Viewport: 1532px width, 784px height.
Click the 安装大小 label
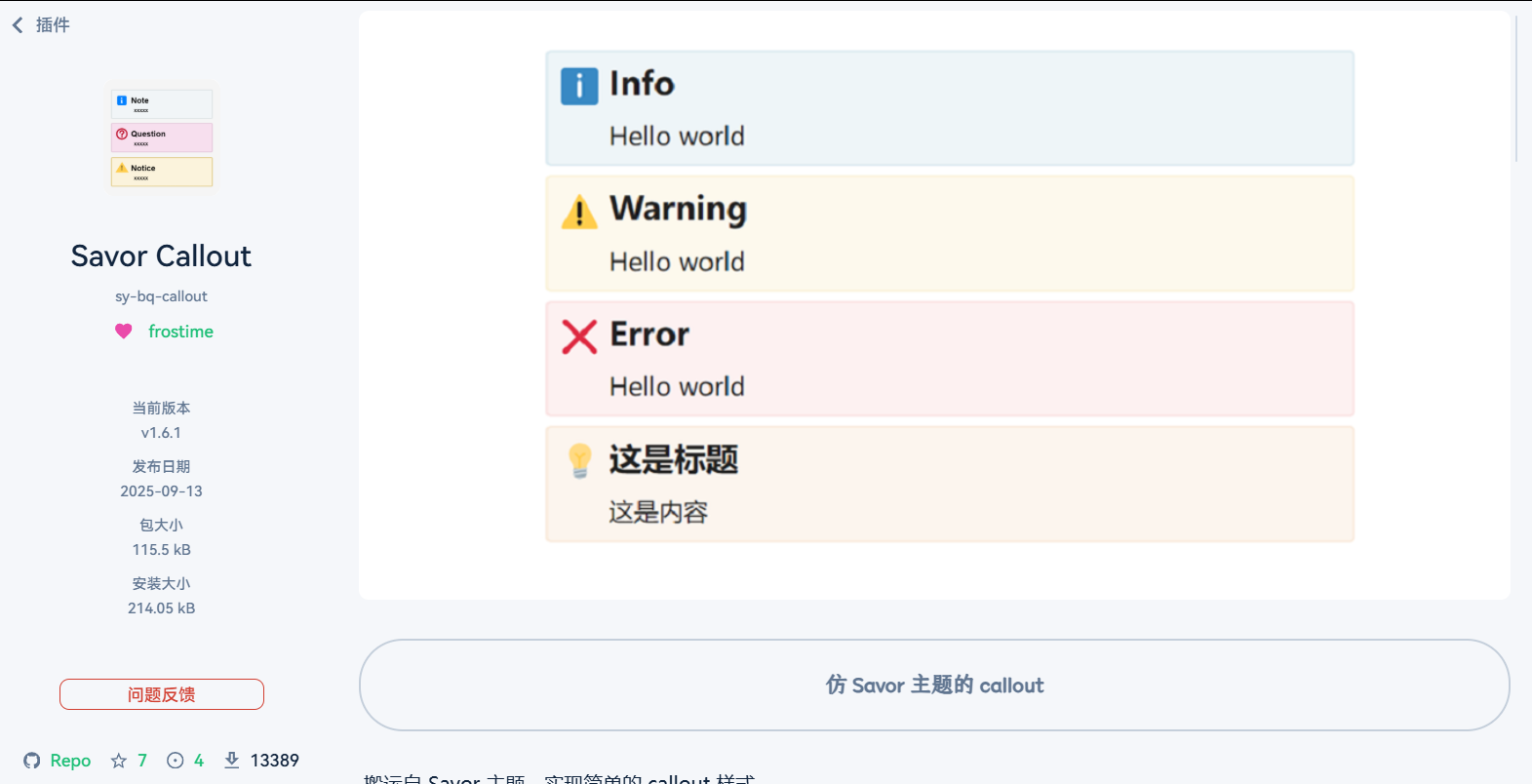click(x=162, y=583)
